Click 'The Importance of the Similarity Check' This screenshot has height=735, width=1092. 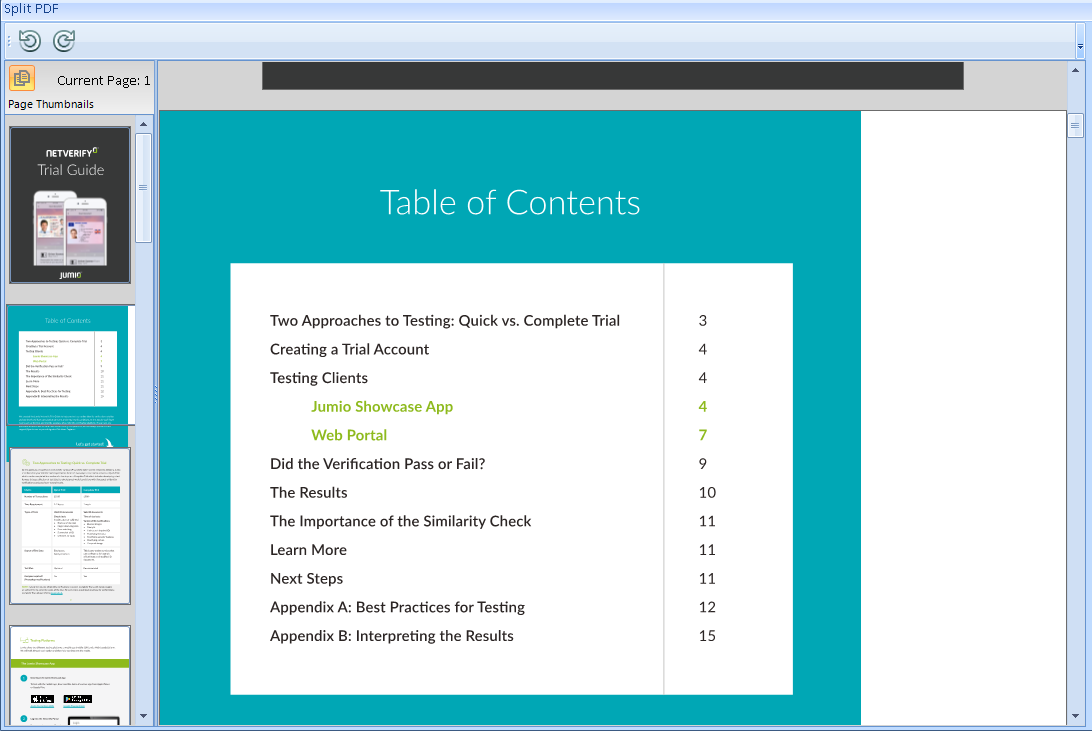400,521
